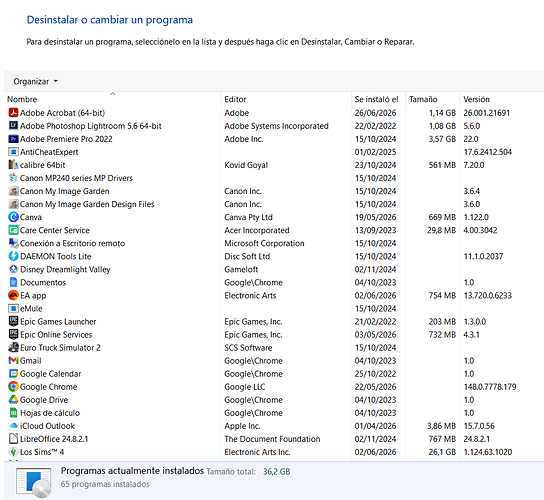Click the version 13.720.0.6233 cell

[x=488, y=295]
